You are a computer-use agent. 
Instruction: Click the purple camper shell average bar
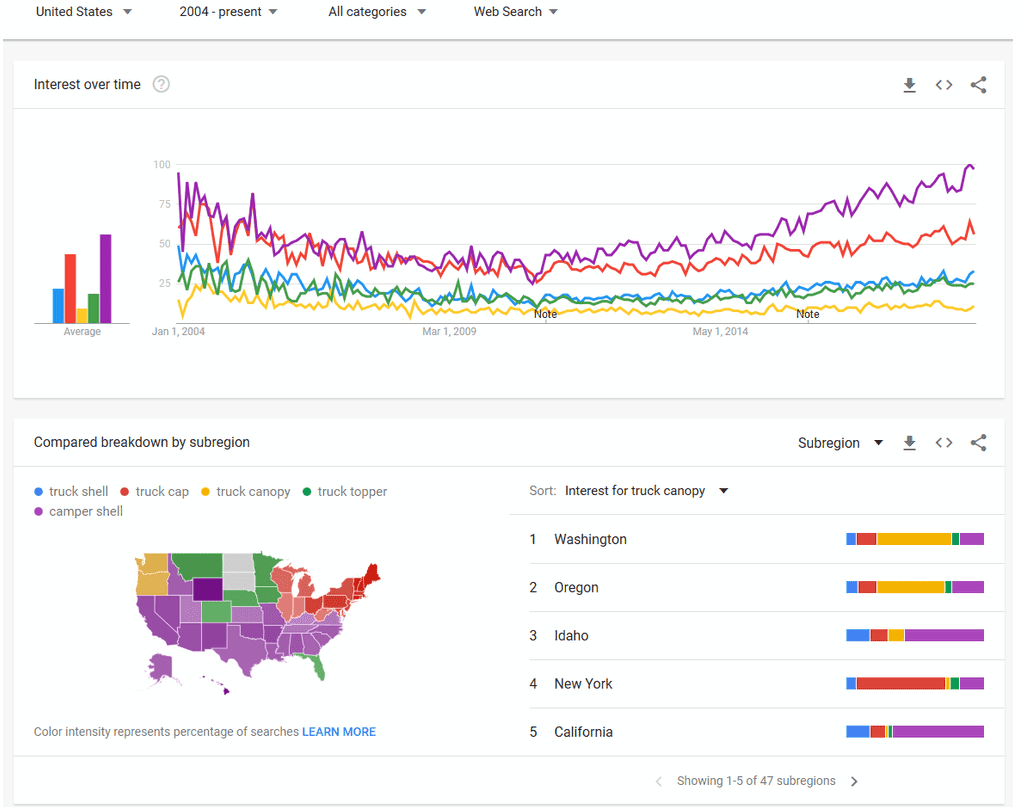[105, 279]
